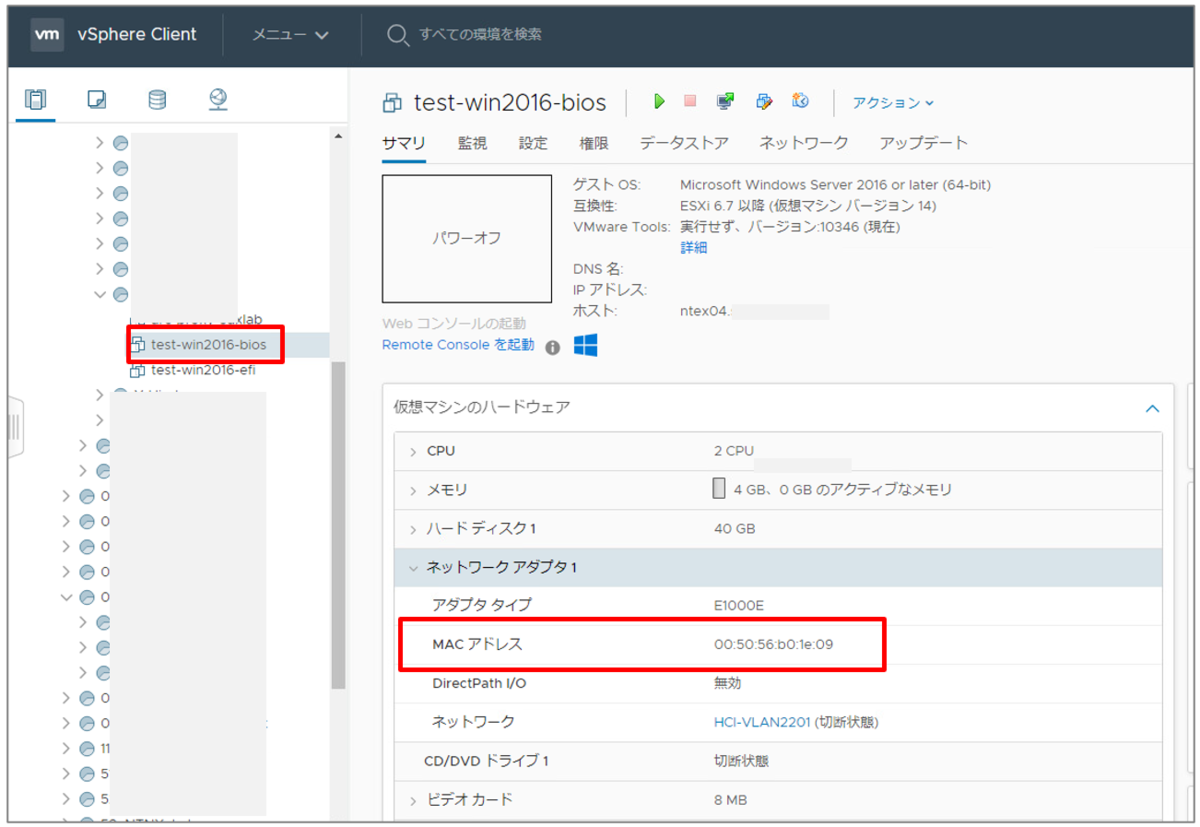1200x827 pixels.
Task: Click the Microsoft Windows Server 2016 guest OS text
Action: point(836,185)
